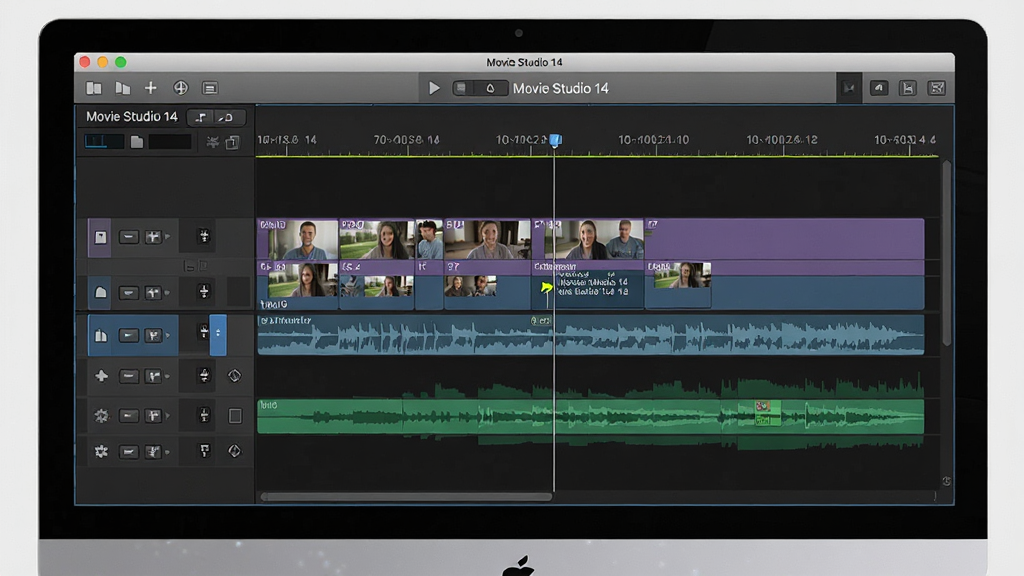Select the long empty purple clip at the end
This screenshot has width=1024, height=576.
(x=784, y=240)
